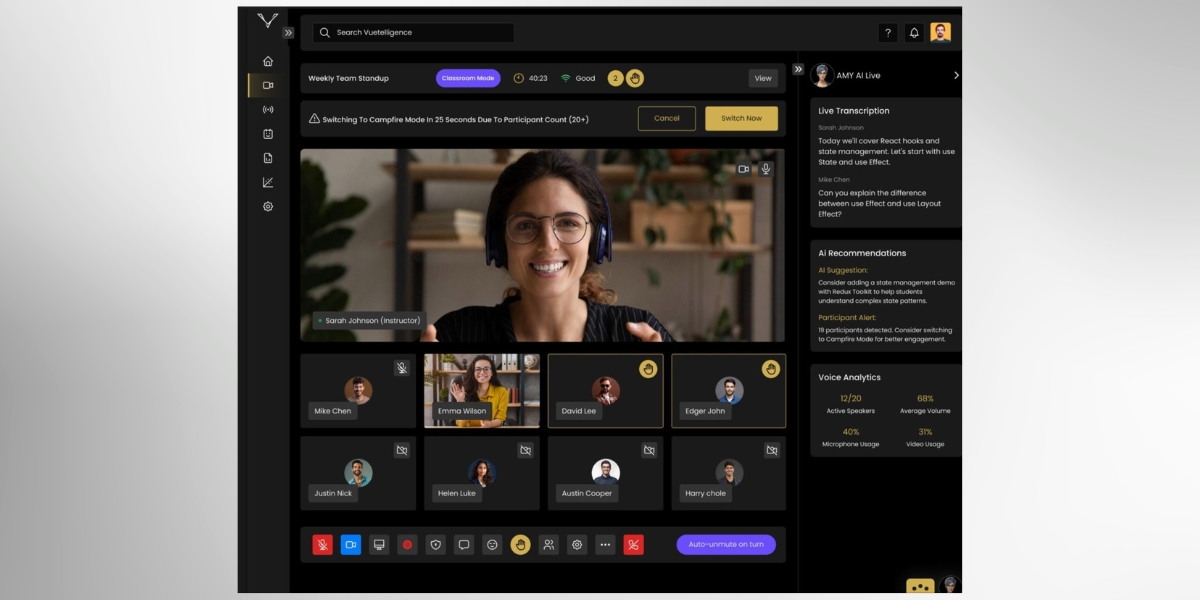Click the red record button in toolbar
This screenshot has height=600, width=1200.
(x=407, y=545)
